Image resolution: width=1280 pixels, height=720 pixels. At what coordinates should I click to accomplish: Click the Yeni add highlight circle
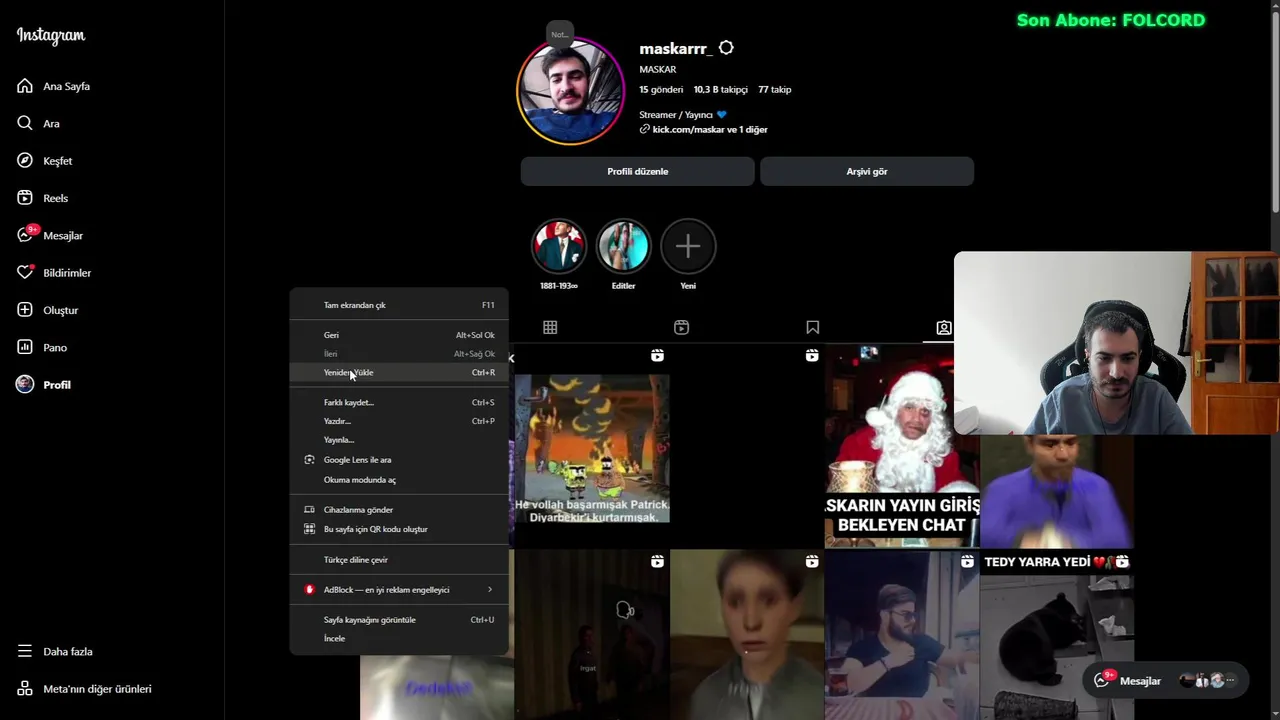[688, 246]
